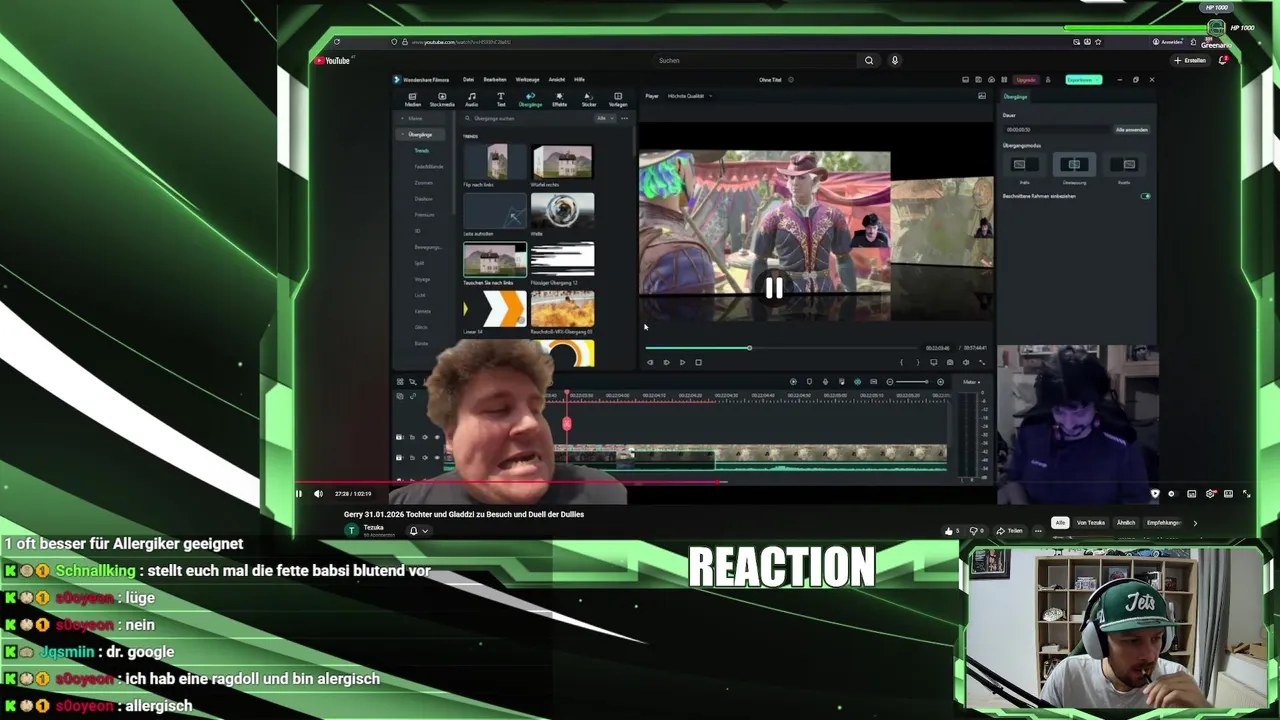Click the YouTube Erstellen button
Screen dimensions: 1280x720
coord(1191,60)
